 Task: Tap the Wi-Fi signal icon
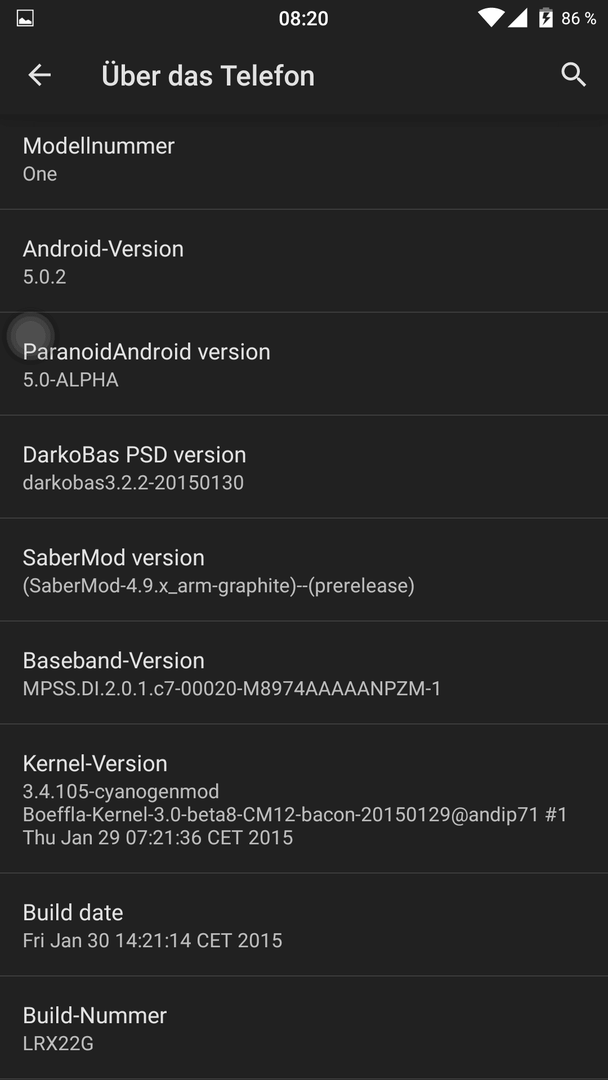[491, 18]
